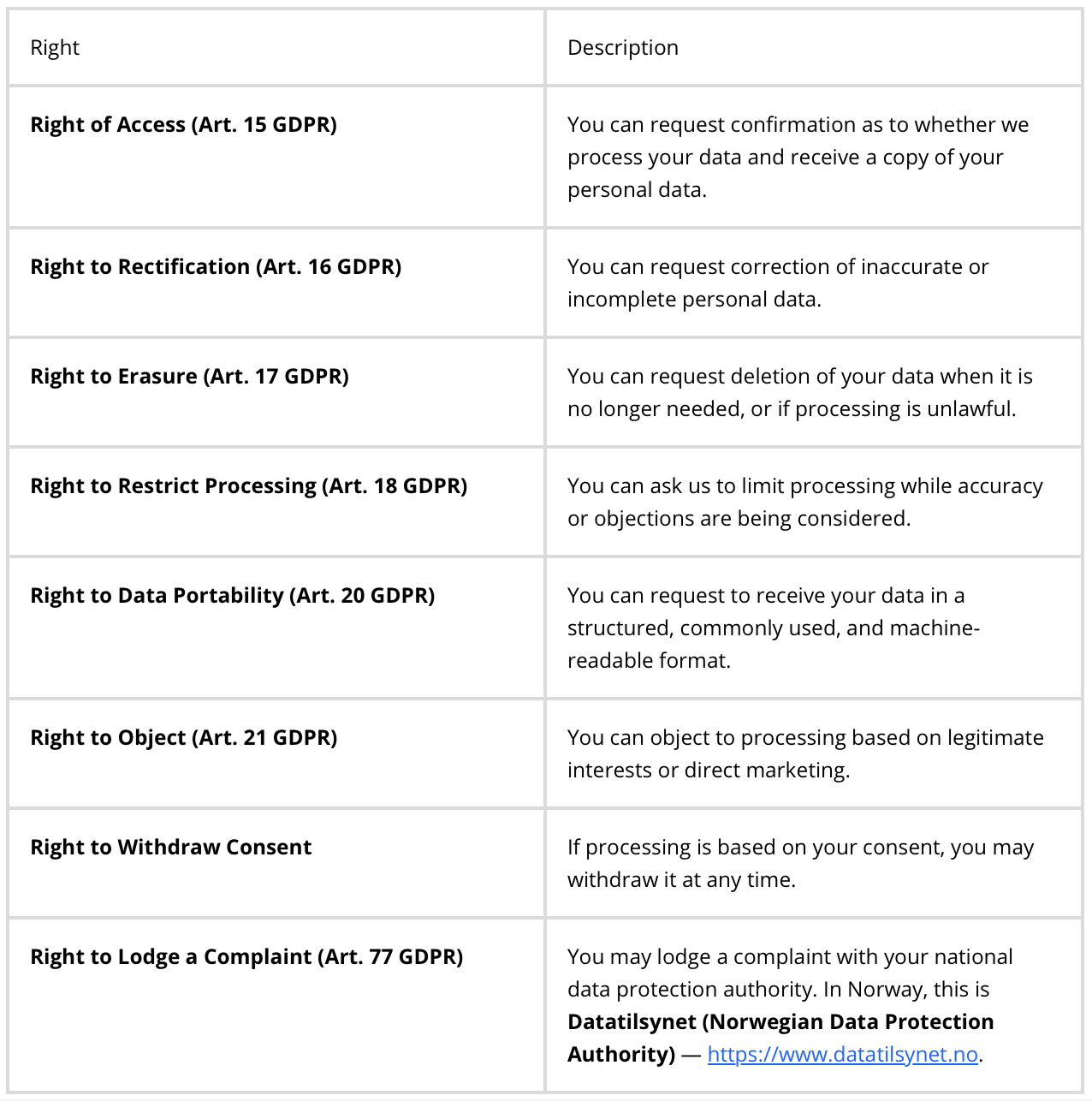
Task: Click 'Right to Lodge a Complaint (Art. 77 GDPR)'
Action: click(246, 957)
